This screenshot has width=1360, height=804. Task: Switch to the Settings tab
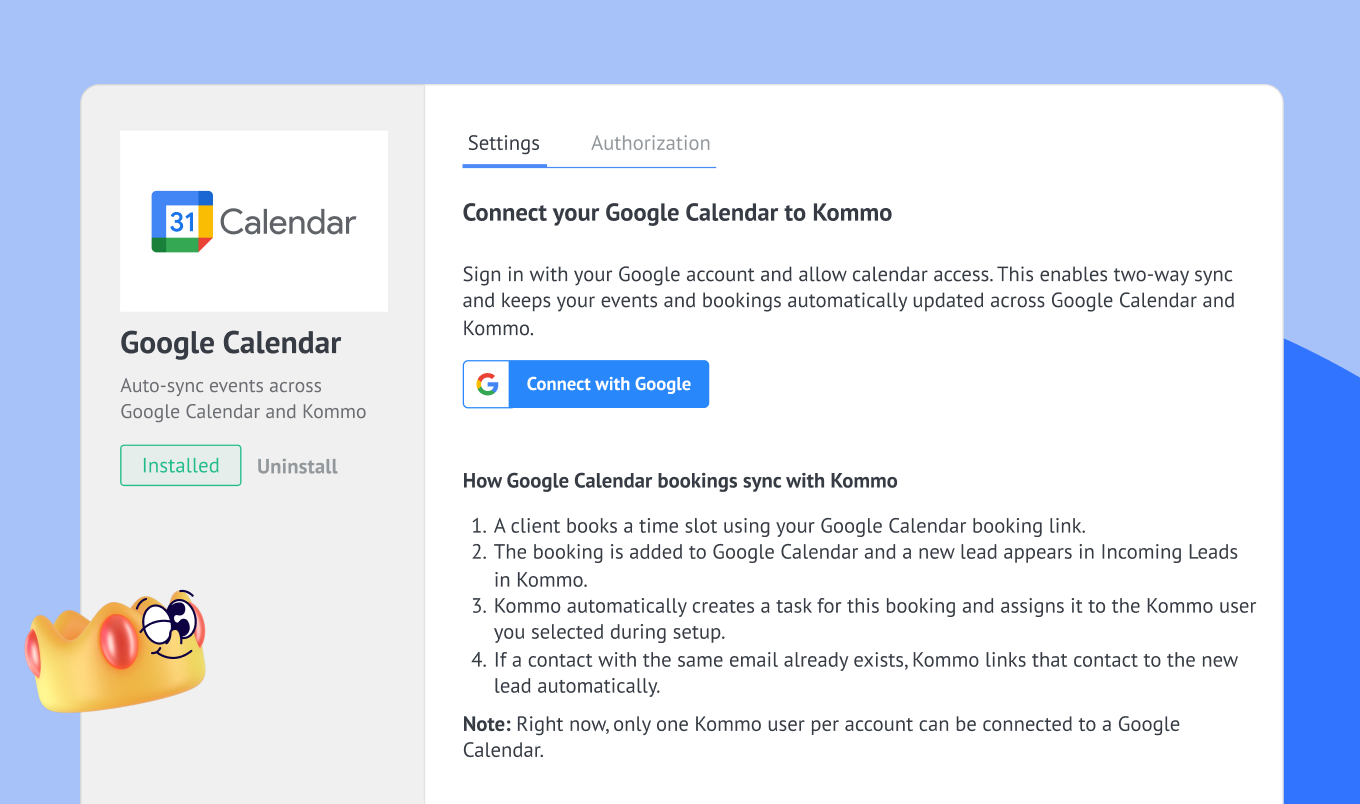pyautogui.click(x=504, y=143)
